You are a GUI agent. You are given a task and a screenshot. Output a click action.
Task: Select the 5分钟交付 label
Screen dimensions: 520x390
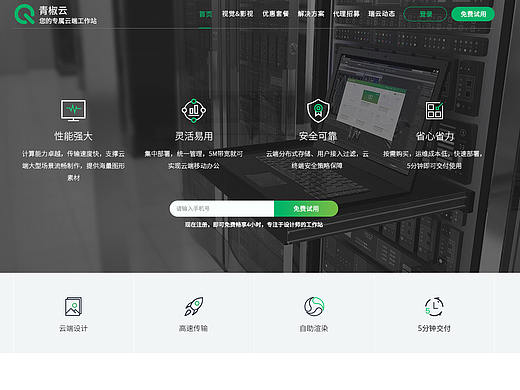pyautogui.click(x=434, y=329)
